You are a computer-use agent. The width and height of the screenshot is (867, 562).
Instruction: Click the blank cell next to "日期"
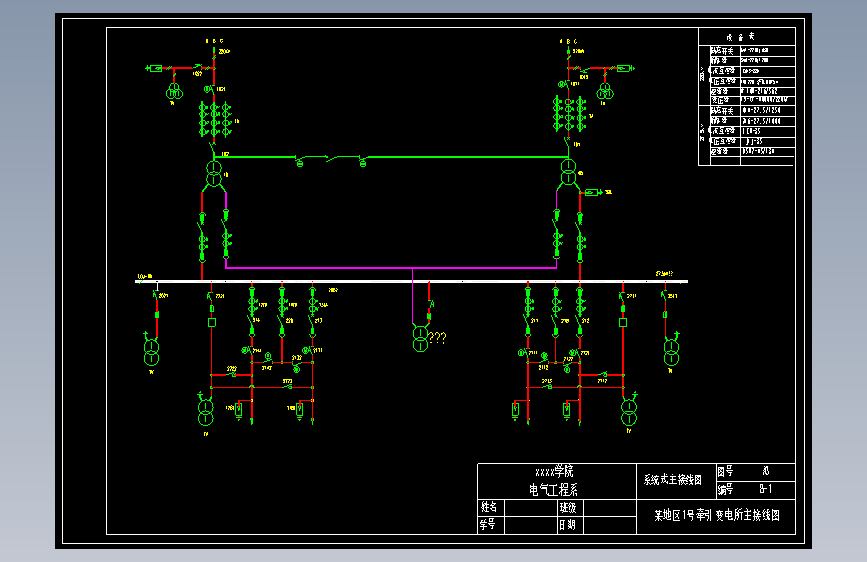(x=610, y=525)
